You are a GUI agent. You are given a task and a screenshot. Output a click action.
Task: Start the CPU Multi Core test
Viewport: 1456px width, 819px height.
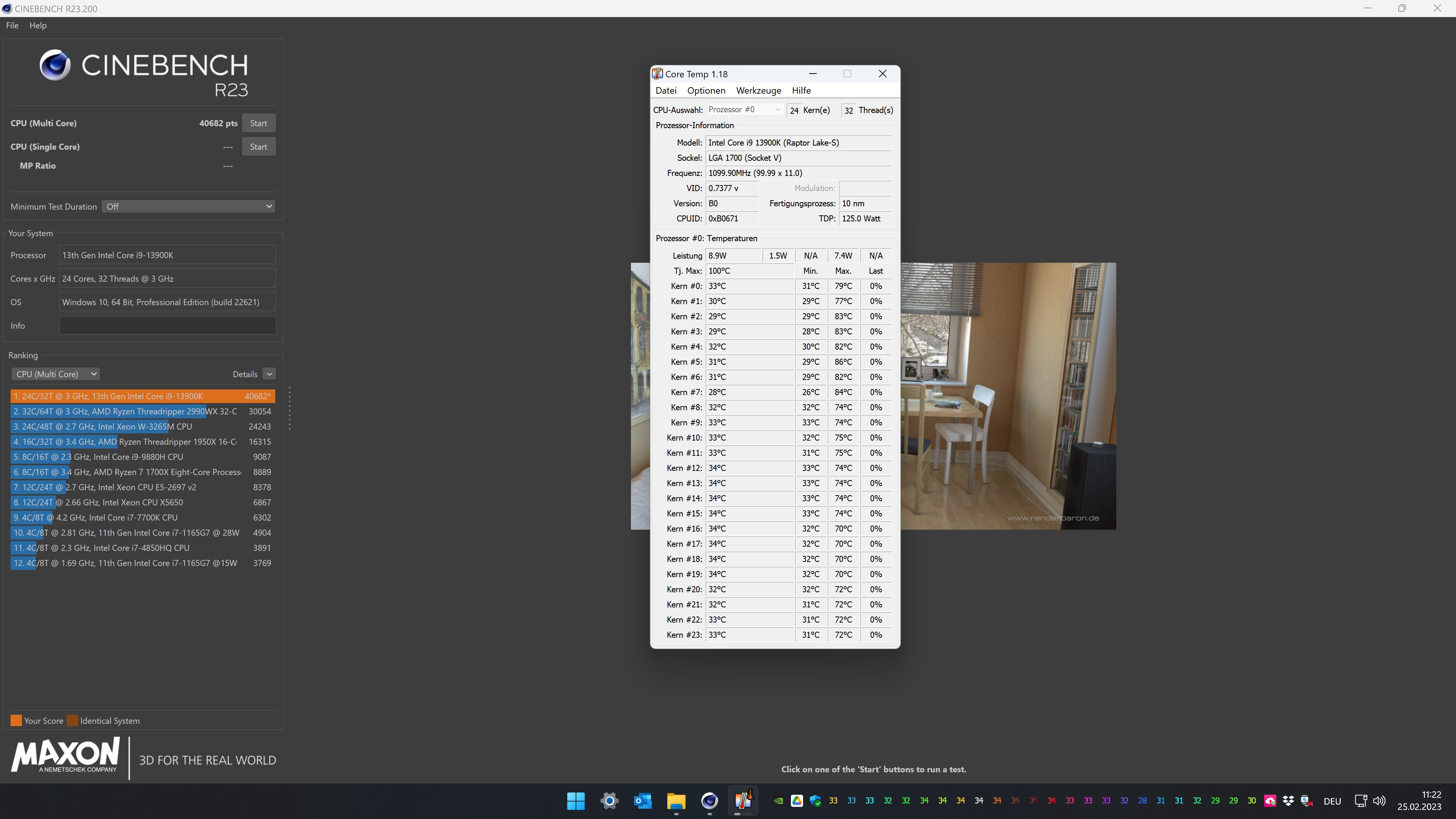pyautogui.click(x=258, y=123)
